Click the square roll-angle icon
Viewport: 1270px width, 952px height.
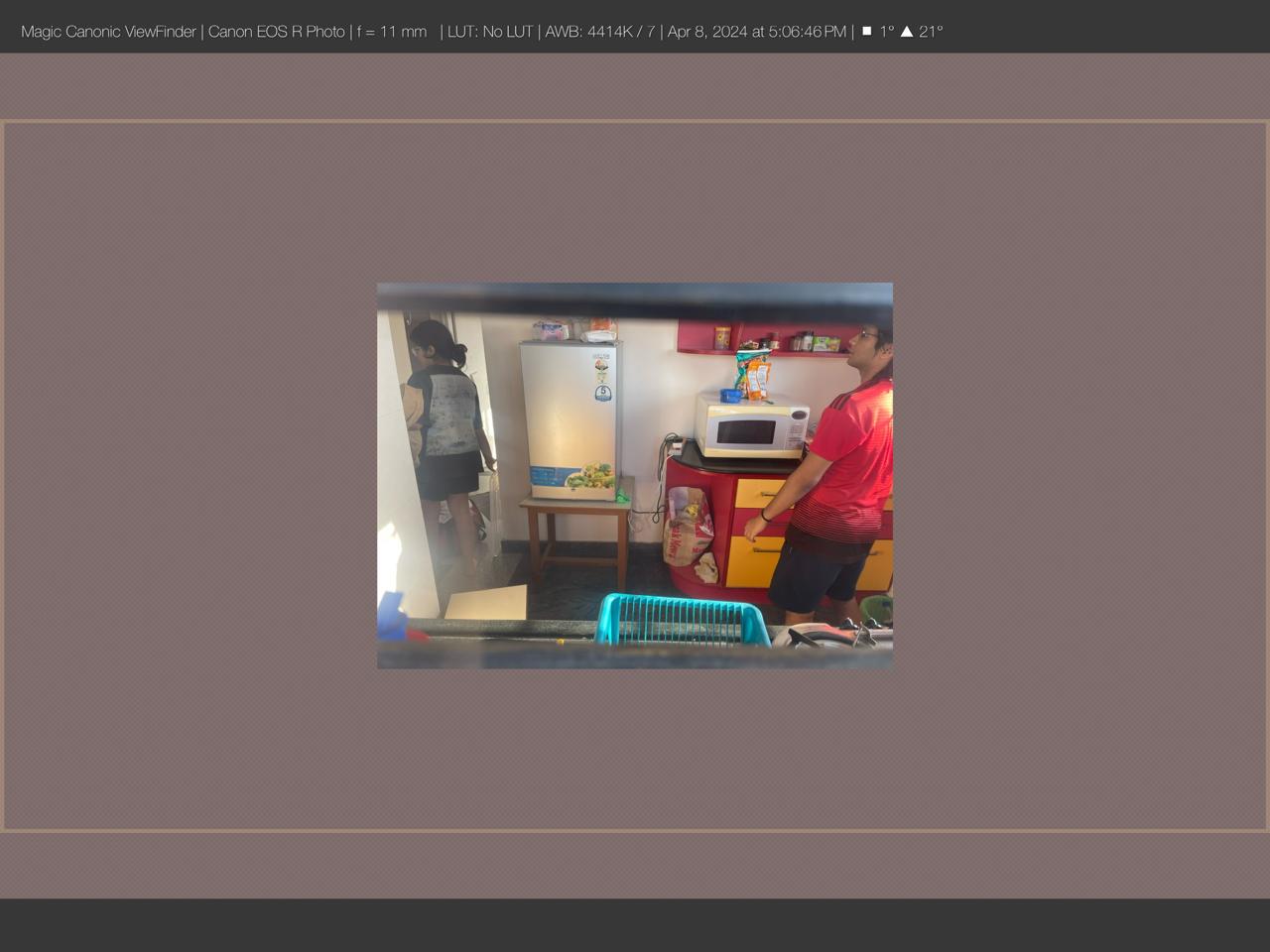pos(866,32)
